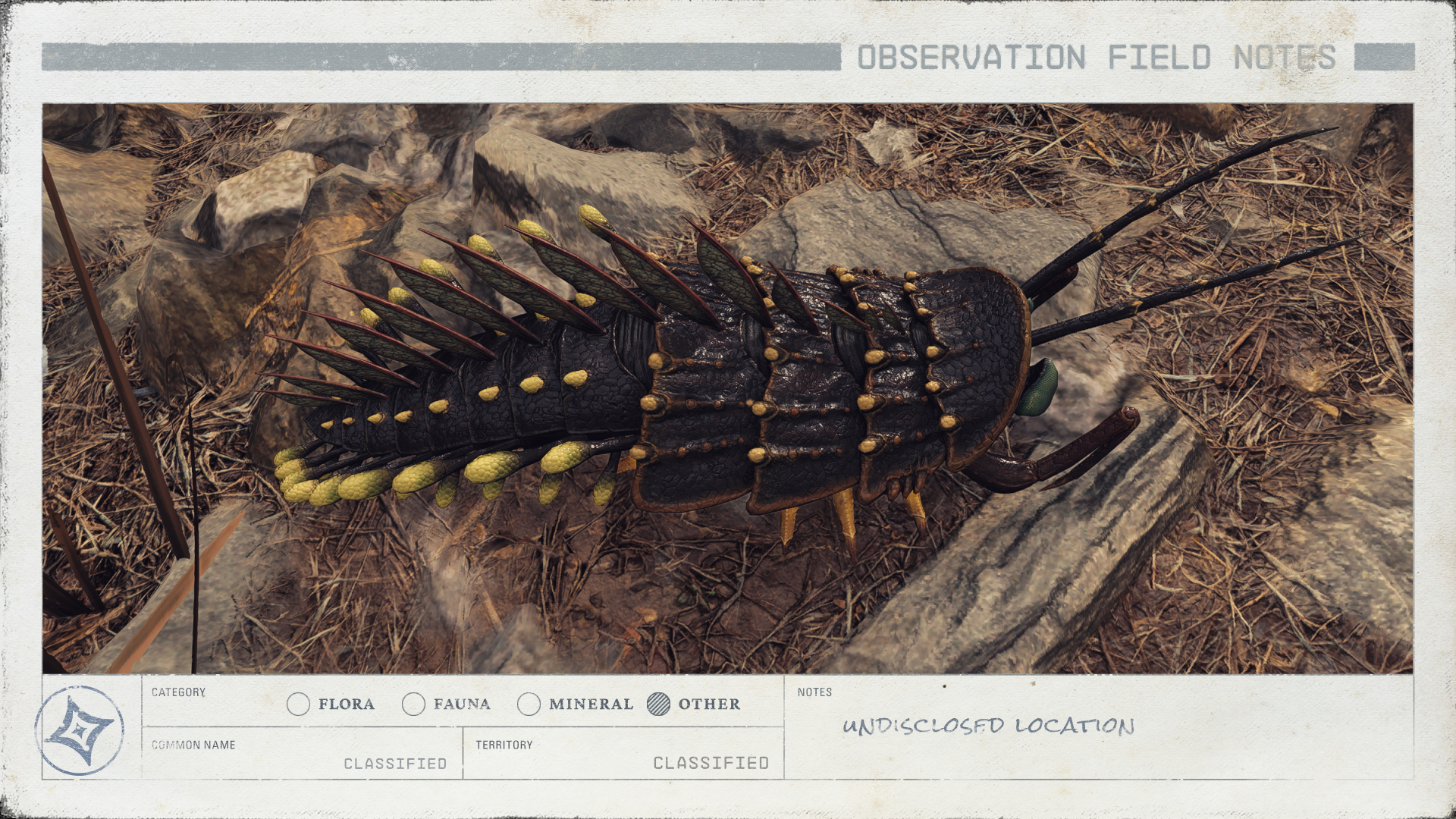Viewport: 1456px width, 819px height.
Task: Click the FAUNA option text
Action: (462, 704)
